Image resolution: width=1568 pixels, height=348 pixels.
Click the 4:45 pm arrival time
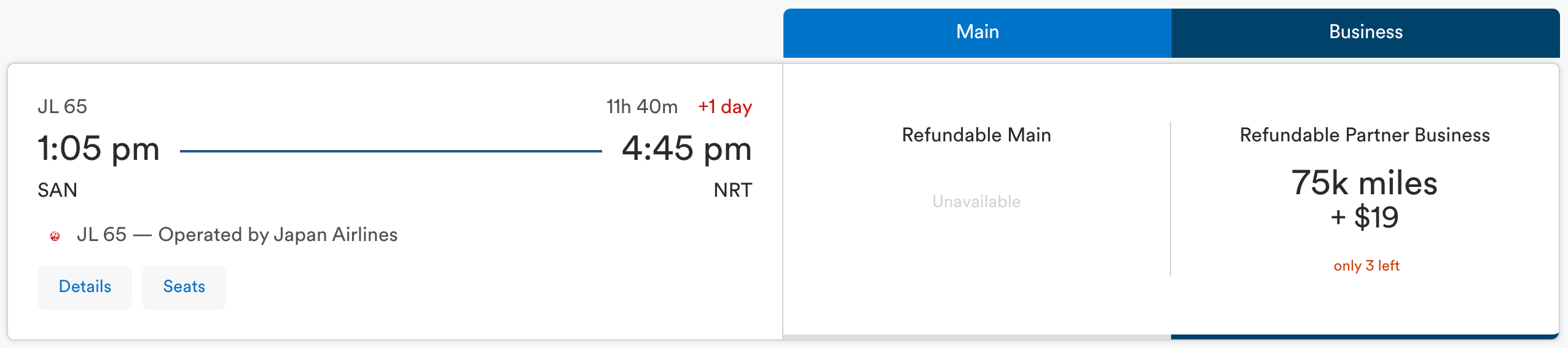[x=686, y=149]
